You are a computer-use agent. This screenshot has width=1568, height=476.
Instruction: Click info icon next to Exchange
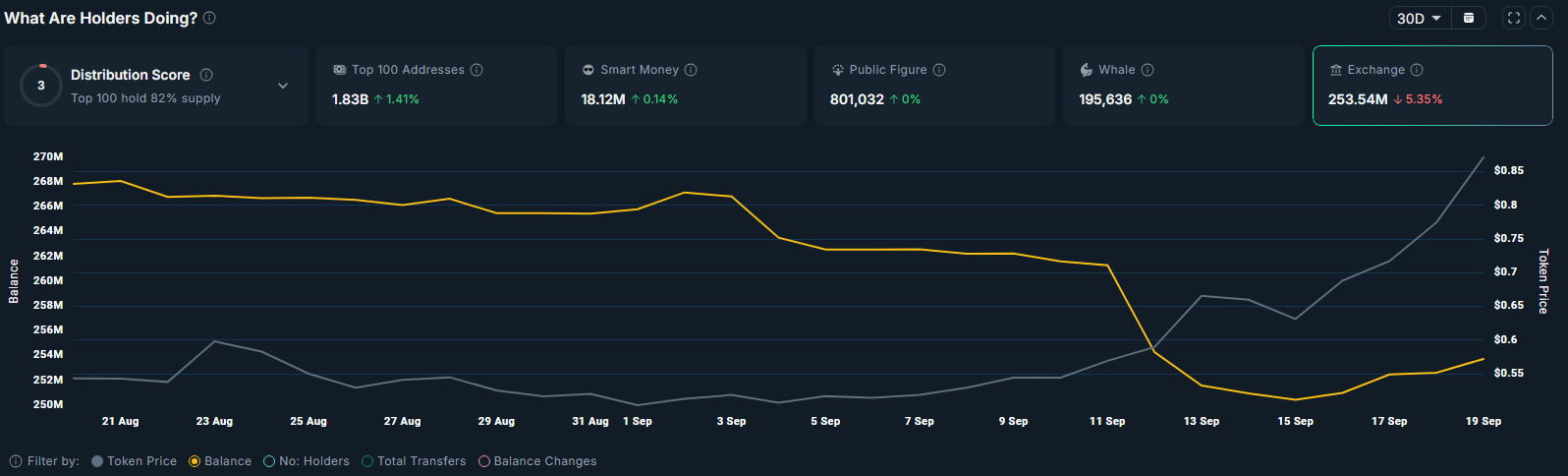(1417, 70)
